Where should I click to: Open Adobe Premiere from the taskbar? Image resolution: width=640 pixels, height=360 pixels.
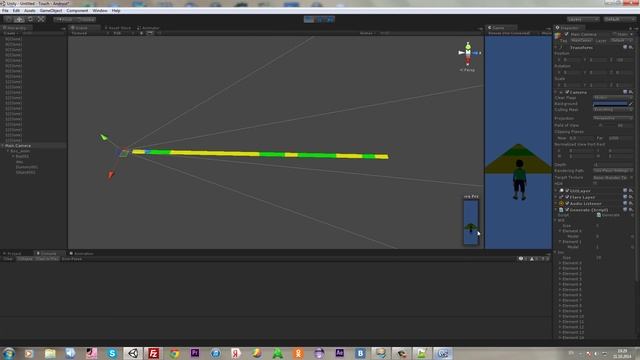pos(195,353)
